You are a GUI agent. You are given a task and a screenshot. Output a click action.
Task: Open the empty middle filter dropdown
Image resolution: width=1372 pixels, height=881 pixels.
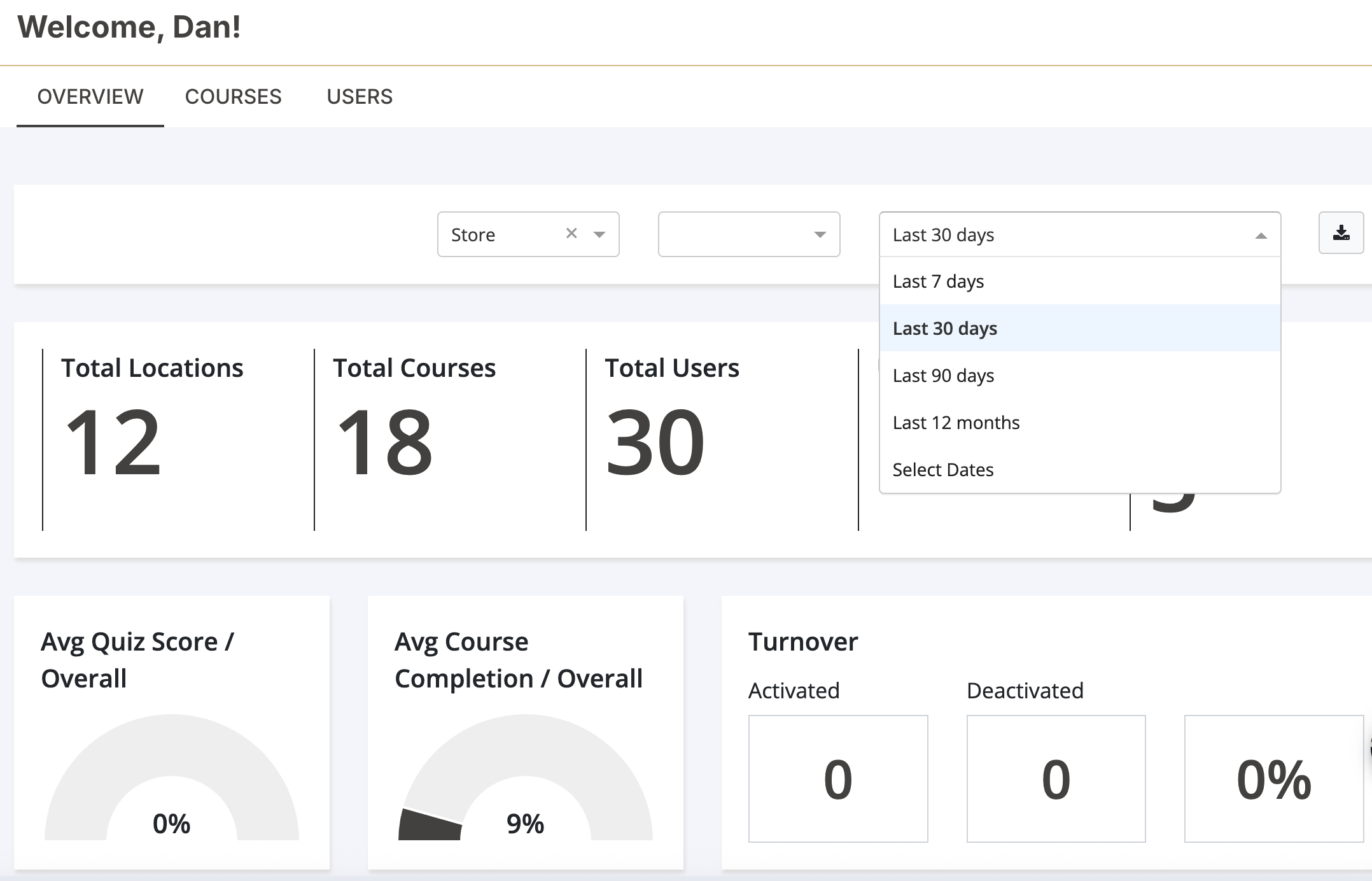749,234
